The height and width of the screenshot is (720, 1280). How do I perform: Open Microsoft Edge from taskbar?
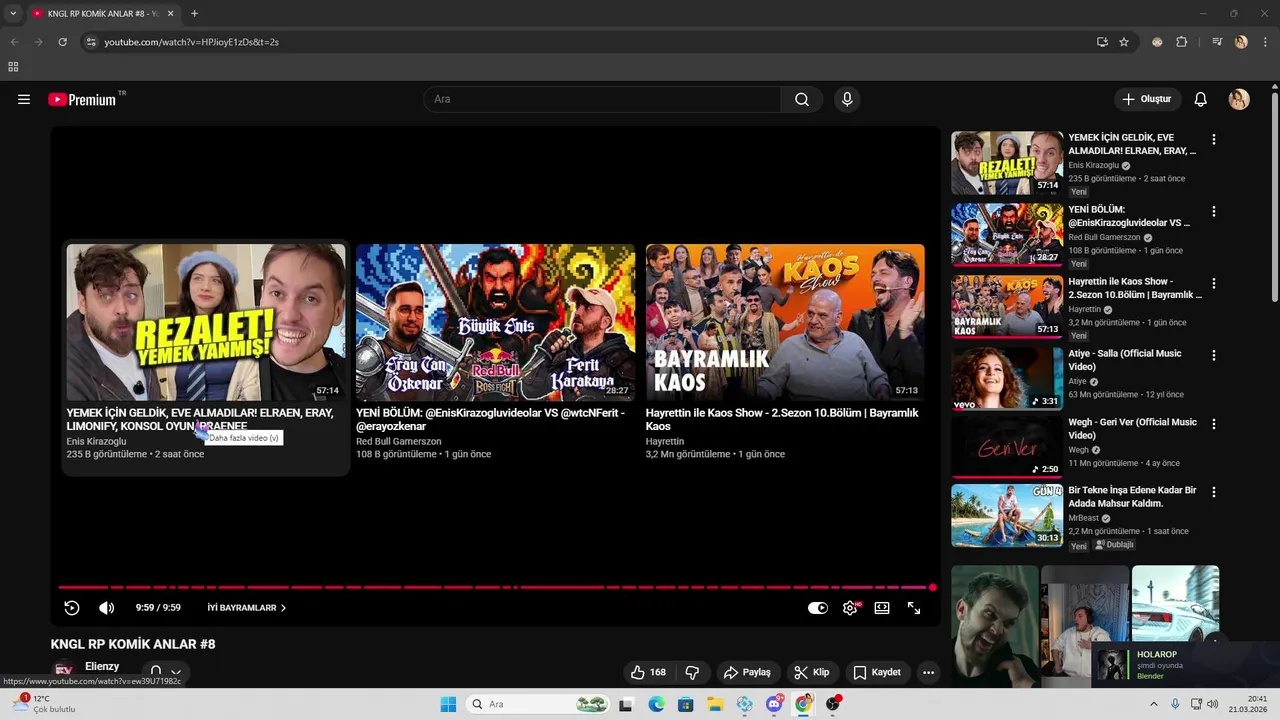(656, 704)
